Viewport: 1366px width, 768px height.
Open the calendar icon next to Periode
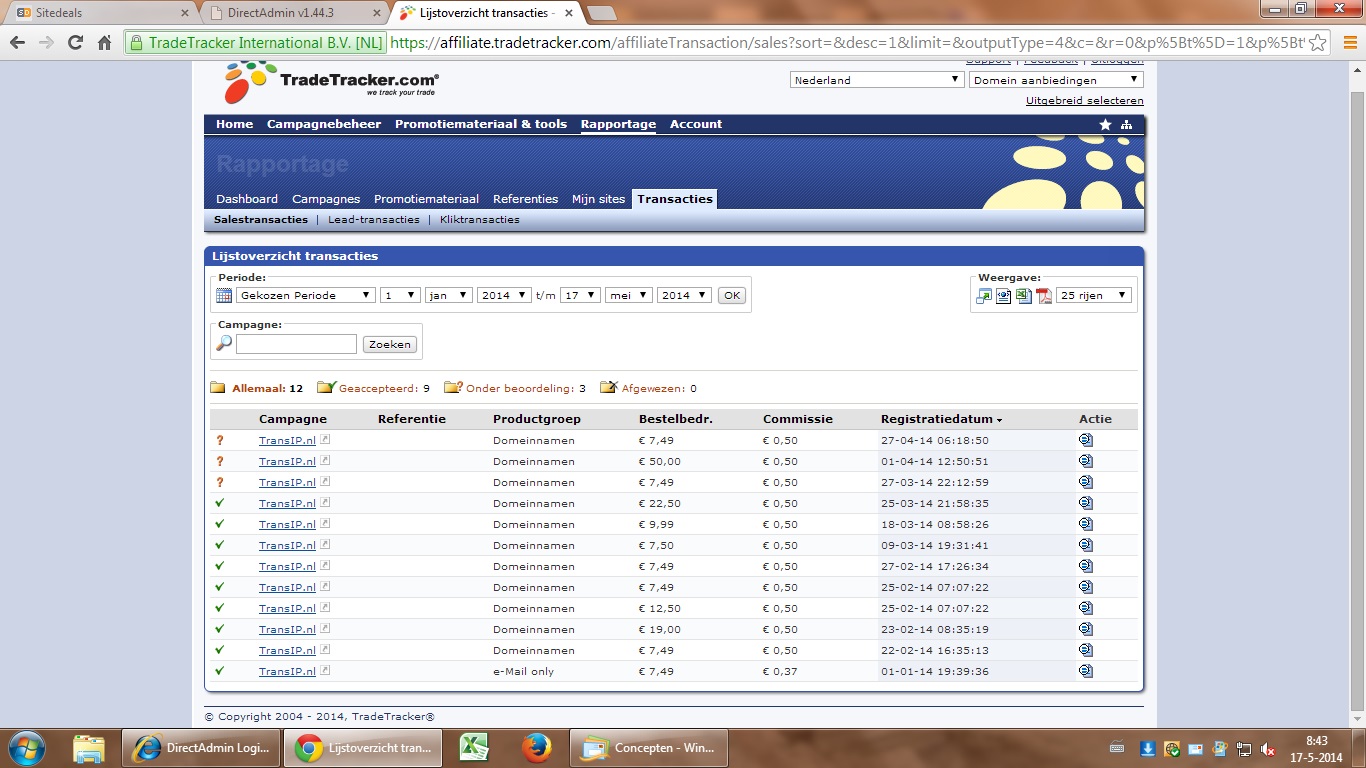[224, 296]
